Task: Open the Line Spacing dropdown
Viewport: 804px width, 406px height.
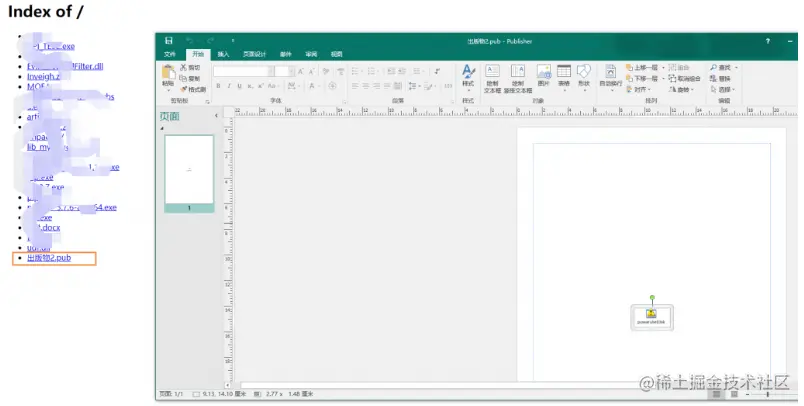Action: point(414,86)
